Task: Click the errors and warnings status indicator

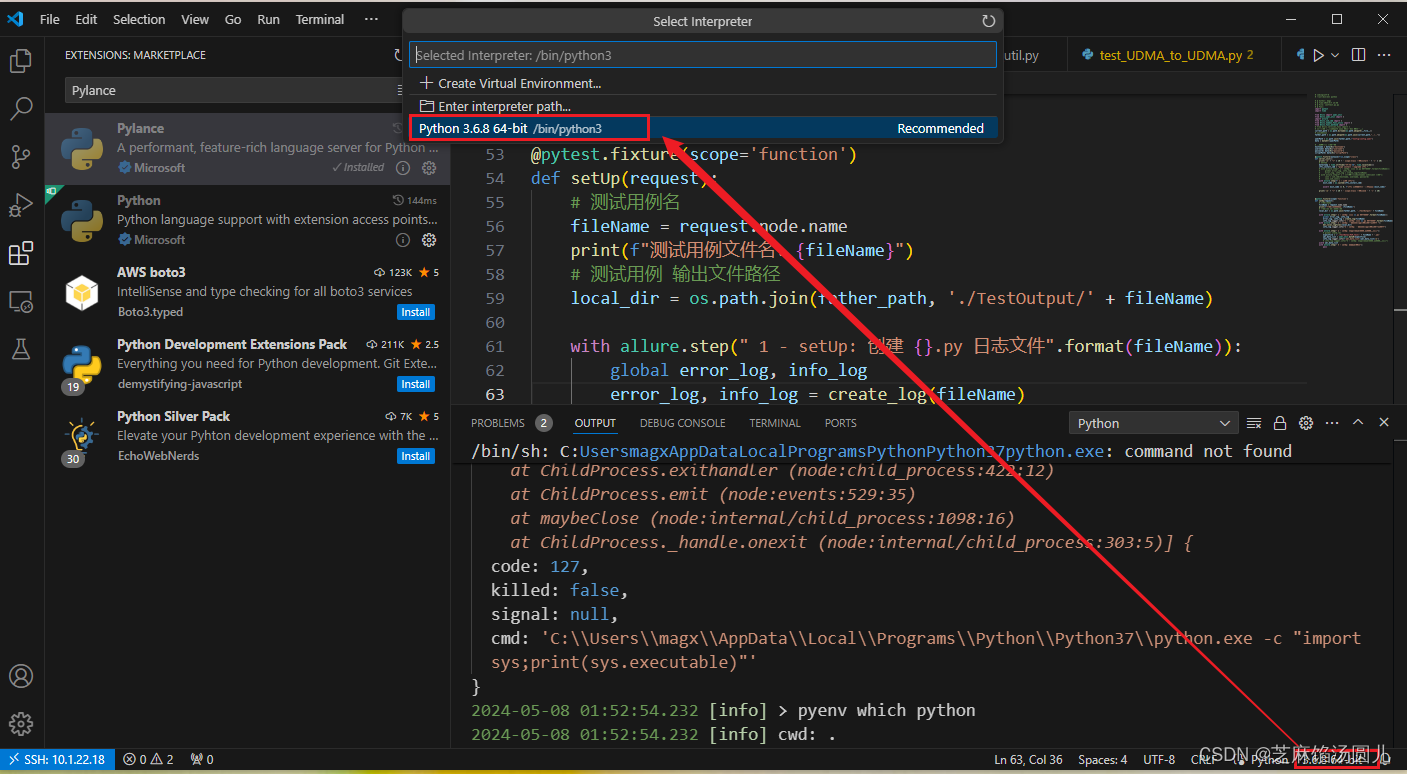Action: [x=149, y=759]
